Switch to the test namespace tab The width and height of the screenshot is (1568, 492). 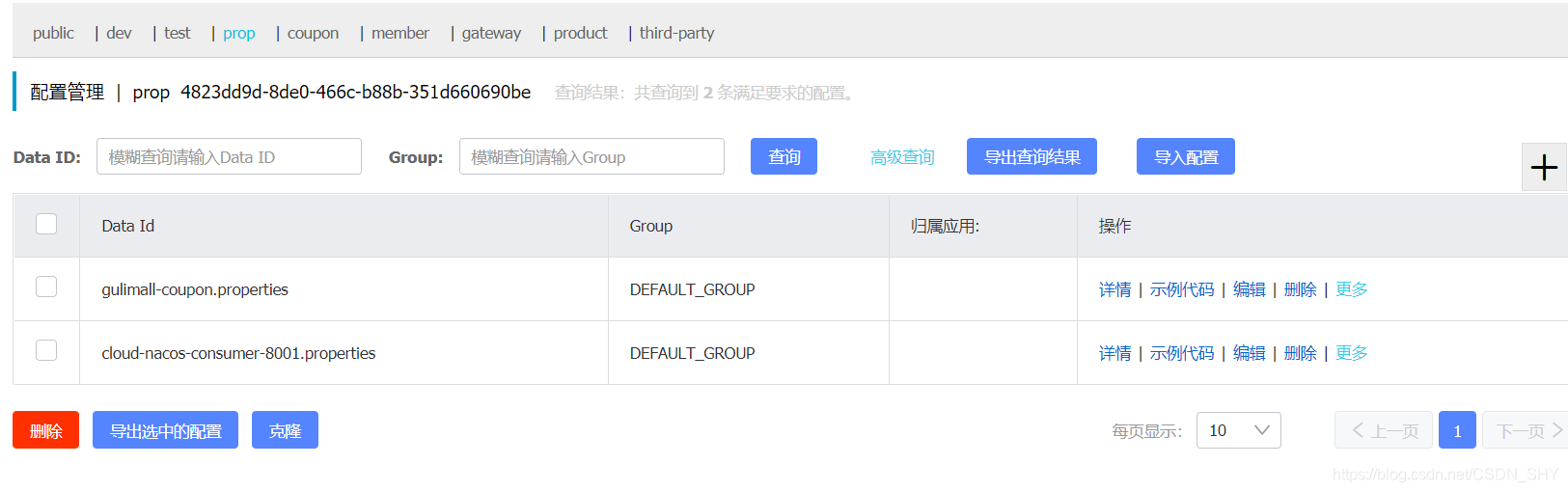(x=178, y=33)
